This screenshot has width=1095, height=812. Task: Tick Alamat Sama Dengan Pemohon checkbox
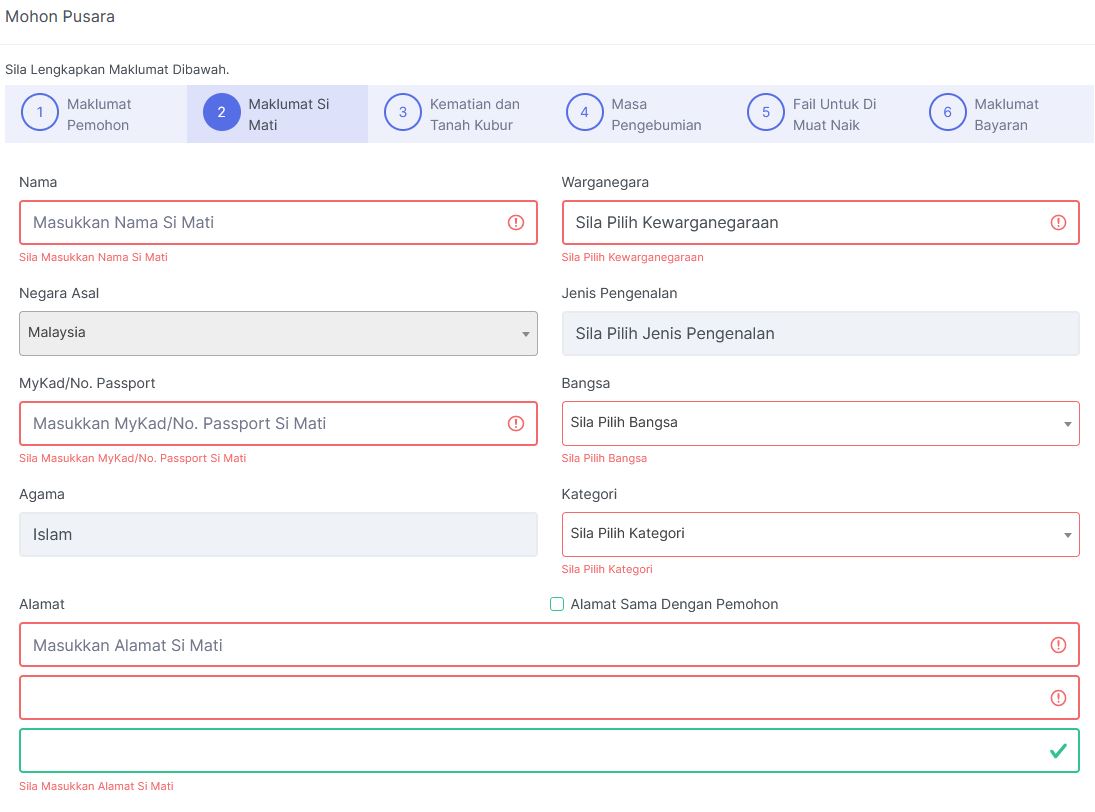(x=557, y=604)
